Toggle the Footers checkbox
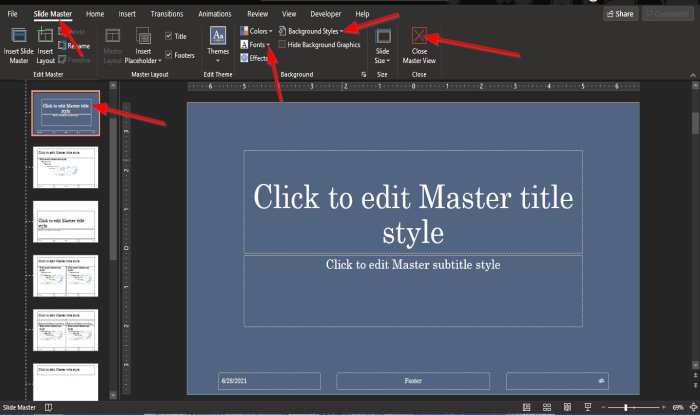This screenshot has height=415, width=700. 169,54
